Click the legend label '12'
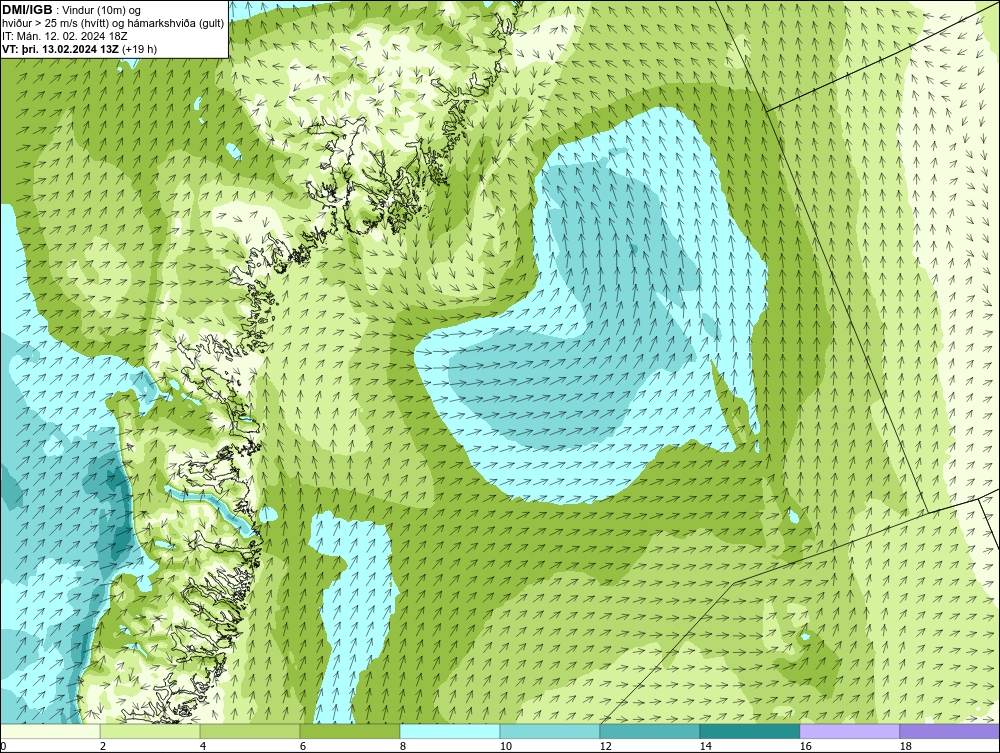The height and width of the screenshot is (753, 1000). pyautogui.click(x=606, y=746)
